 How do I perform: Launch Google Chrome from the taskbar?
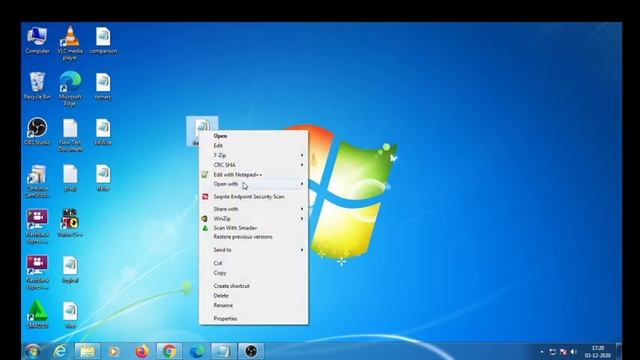pyautogui.click(x=169, y=351)
